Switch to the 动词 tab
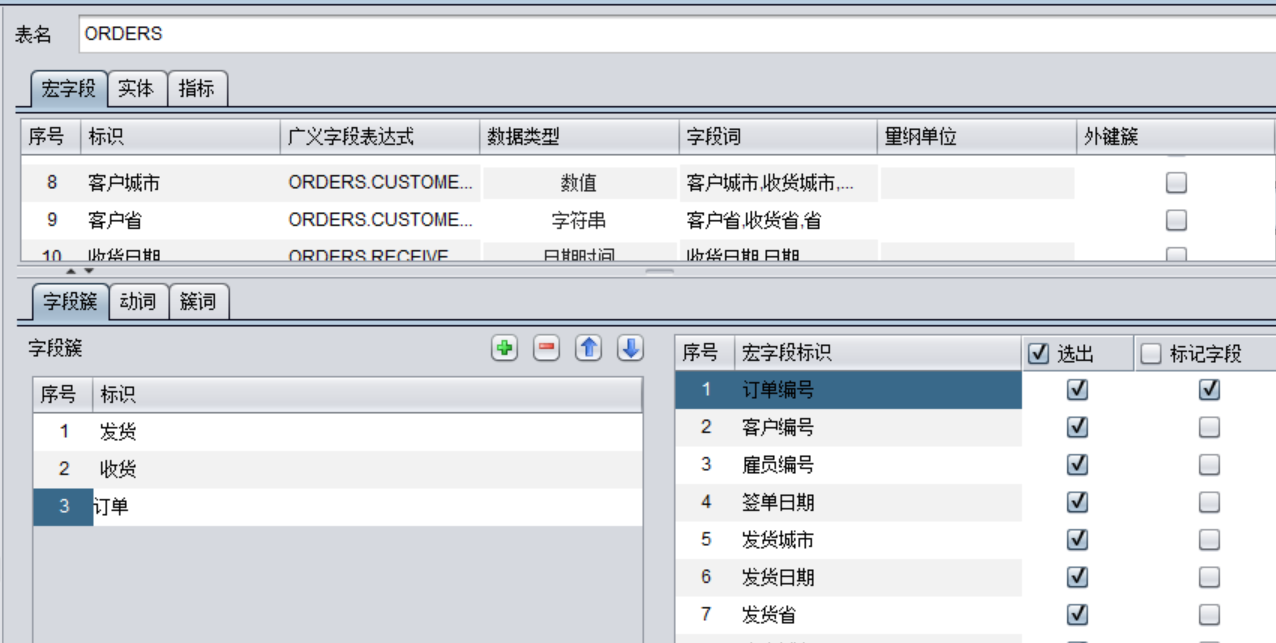 pos(138,301)
